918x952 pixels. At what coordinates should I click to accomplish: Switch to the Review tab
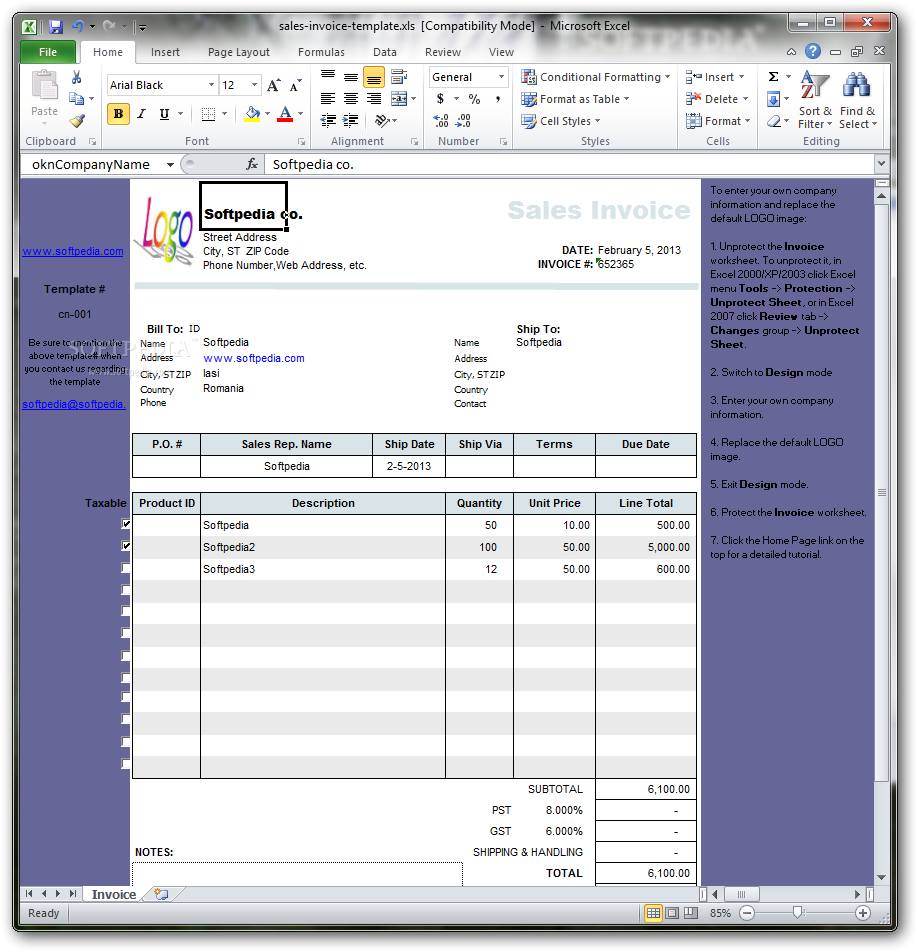pos(443,52)
